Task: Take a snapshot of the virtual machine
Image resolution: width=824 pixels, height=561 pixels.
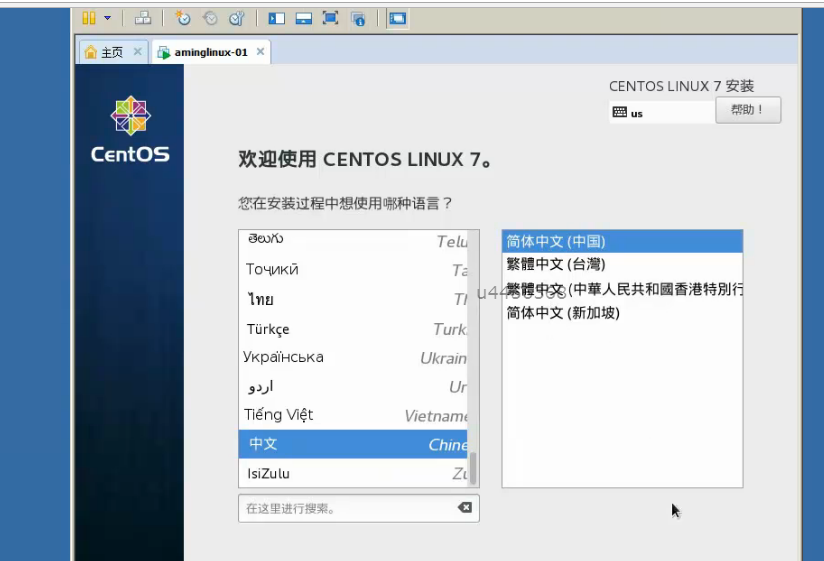Action: [x=183, y=18]
